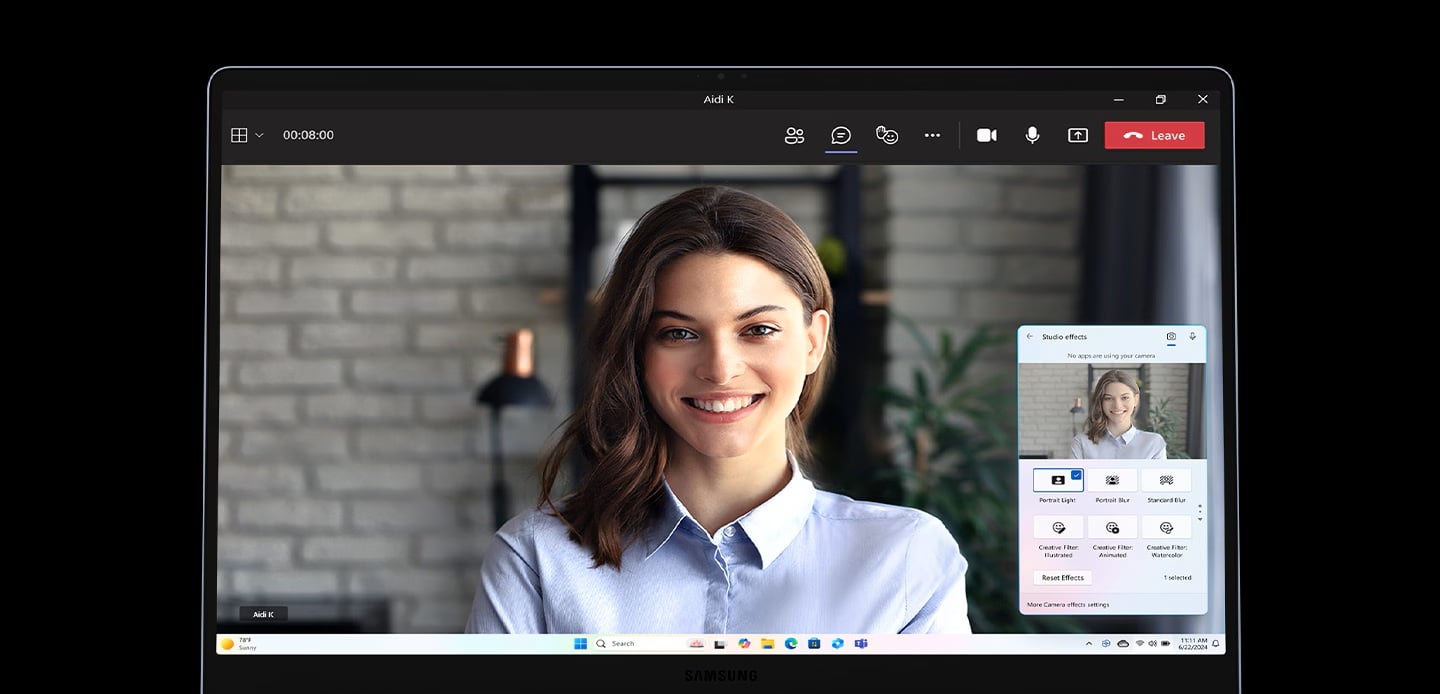Turn off the camera in call toolbar

pyautogui.click(x=986, y=136)
